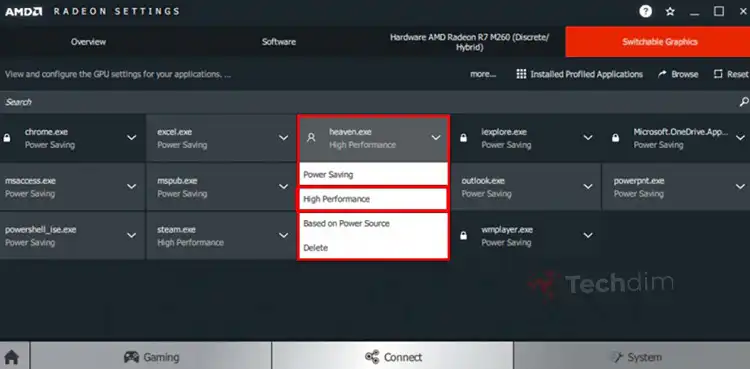Expand iexplore.exe dropdown chevron
Image resolution: width=750 pixels, height=369 pixels.
(588, 138)
